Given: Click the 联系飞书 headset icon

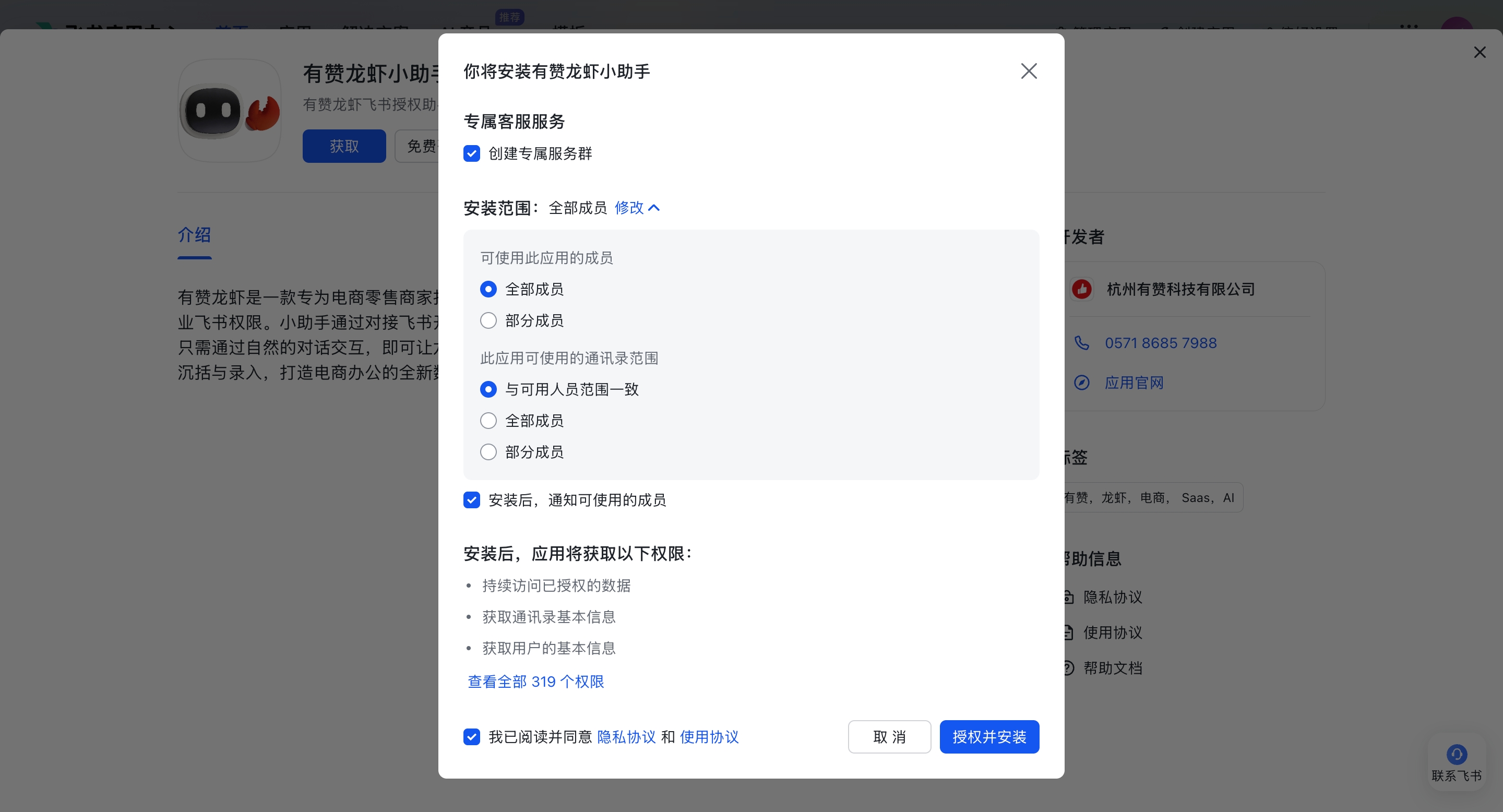Looking at the screenshot, I should [x=1457, y=754].
